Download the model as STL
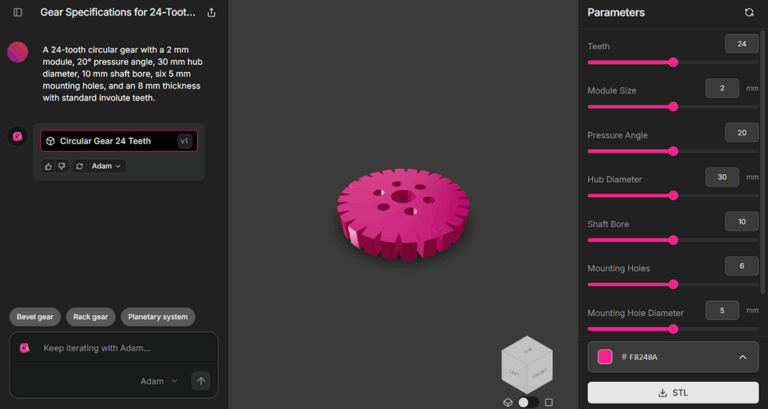 pyautogui.click(x=673, y=392)
